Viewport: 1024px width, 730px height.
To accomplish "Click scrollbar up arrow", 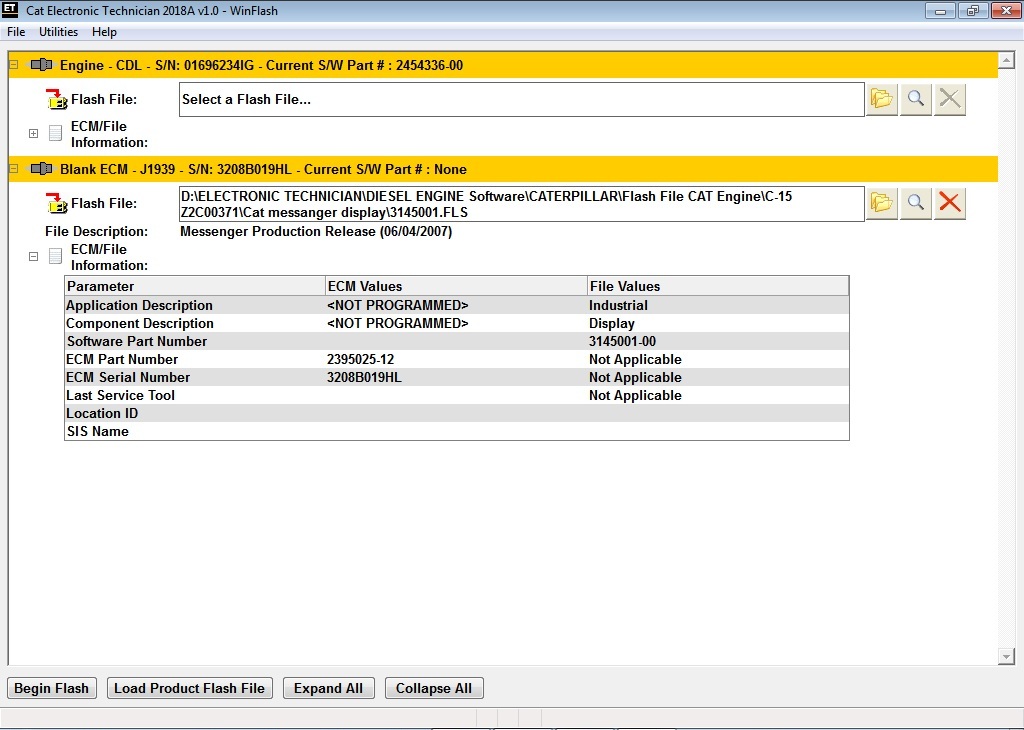I will (1006, 61).
